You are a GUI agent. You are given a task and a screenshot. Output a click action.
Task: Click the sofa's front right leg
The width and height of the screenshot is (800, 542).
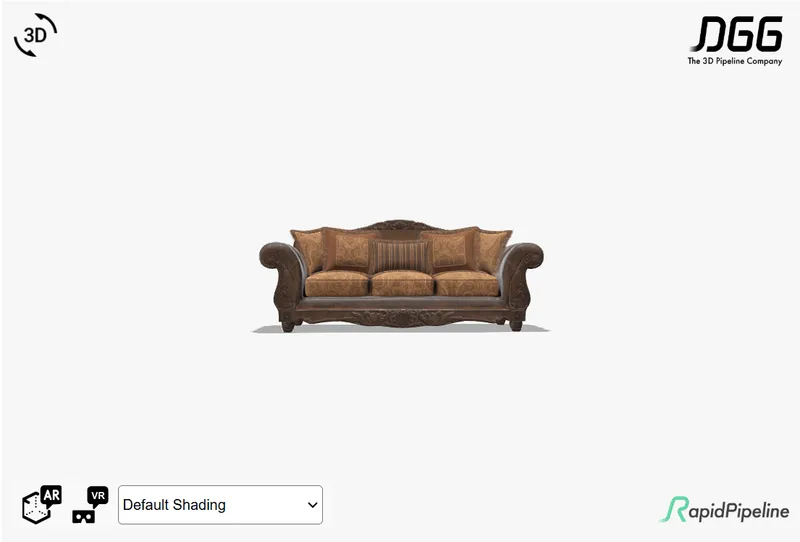click(x=516, y=325)
